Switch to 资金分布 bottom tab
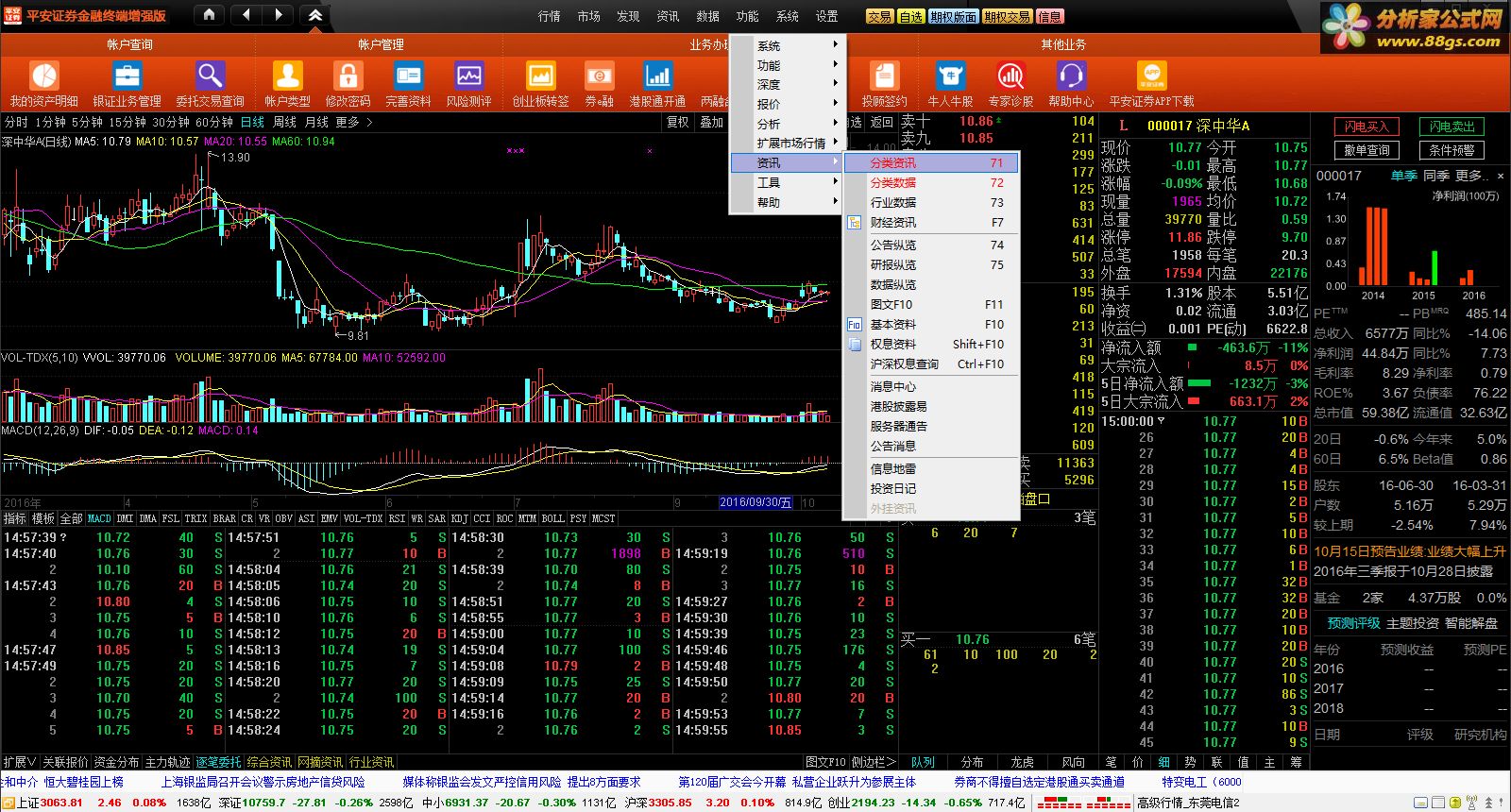The width and height of the screenshot is (1511, 812). point(116,762)
